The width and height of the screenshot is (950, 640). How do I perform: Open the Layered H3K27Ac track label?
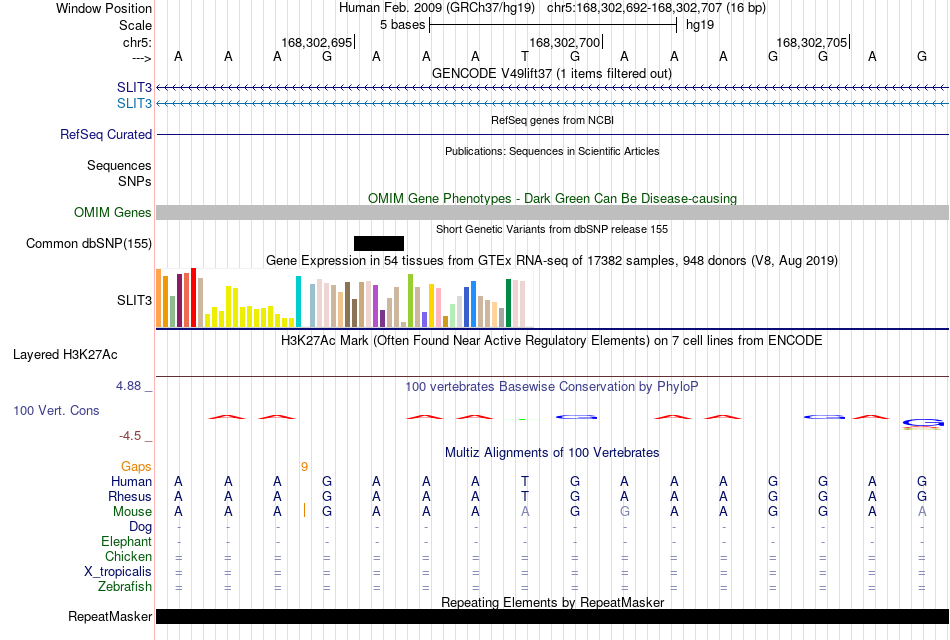click(65, 355)
